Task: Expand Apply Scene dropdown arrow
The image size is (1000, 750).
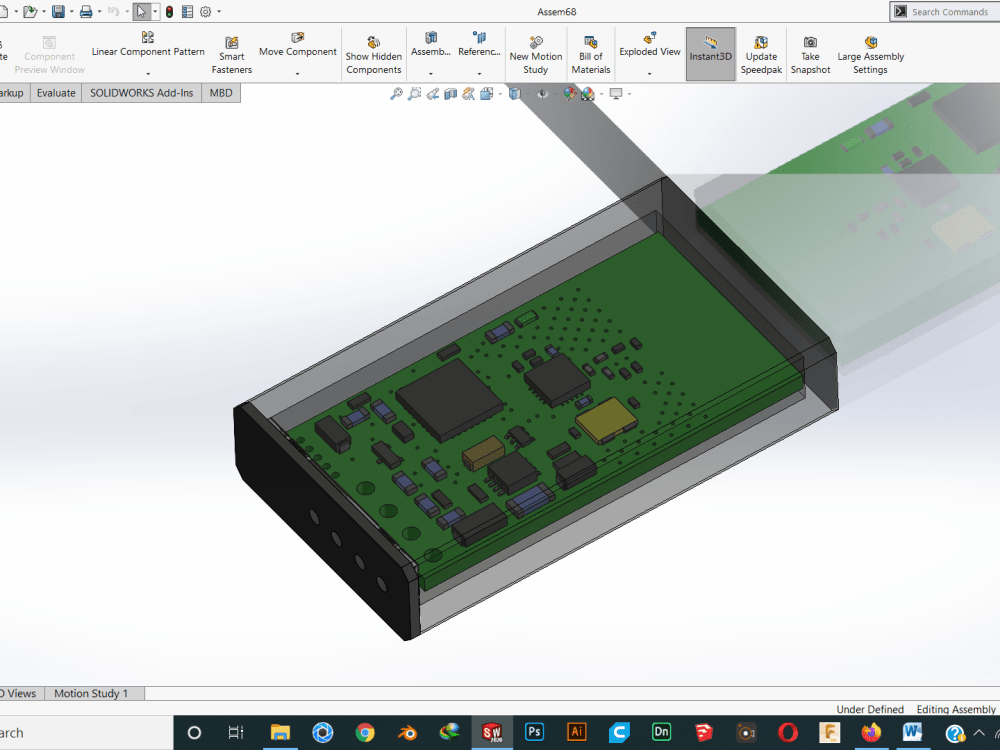Action: [601, 94]
